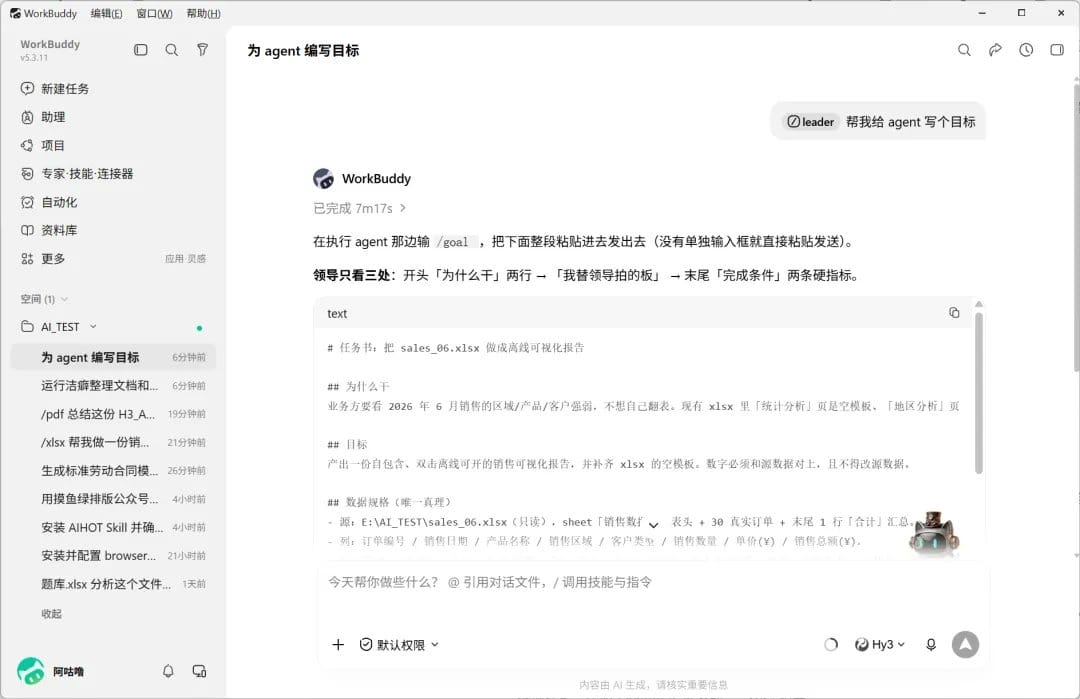Toggle right side panel icon
Screen dimensions: 1080x699
pos(1057,50)
